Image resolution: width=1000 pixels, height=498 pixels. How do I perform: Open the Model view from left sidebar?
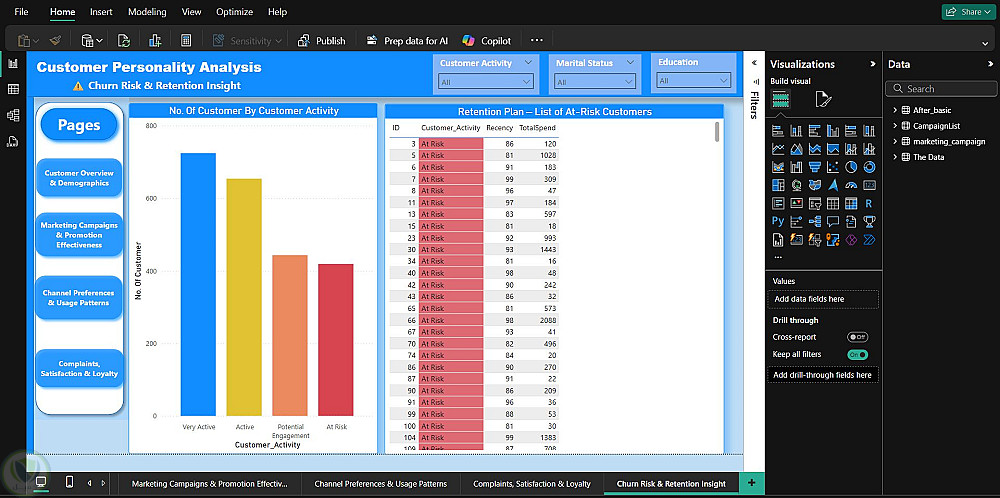tap(13, 115)
